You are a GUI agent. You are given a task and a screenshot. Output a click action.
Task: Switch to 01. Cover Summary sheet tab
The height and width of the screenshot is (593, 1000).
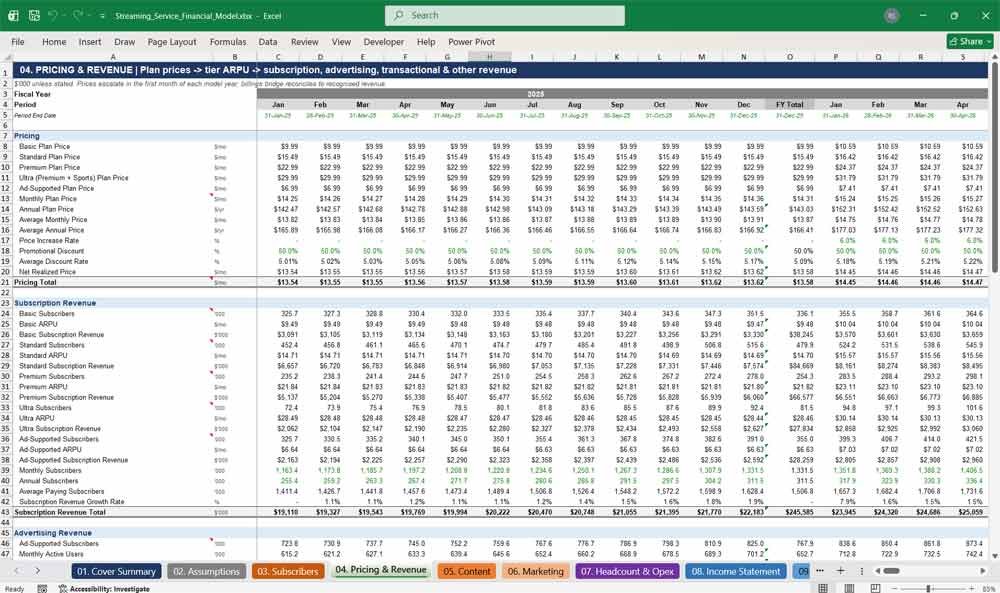coord(116,571)
